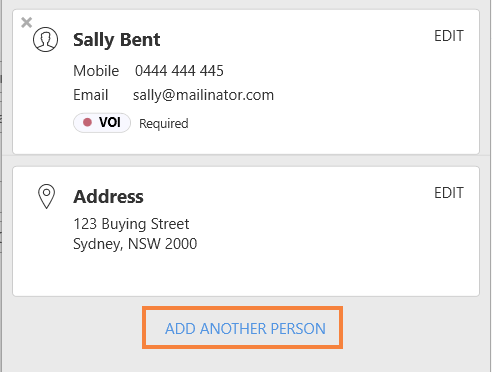
Task: Edit the Address card
Action: pyautogui.click(x=449, y=193)
